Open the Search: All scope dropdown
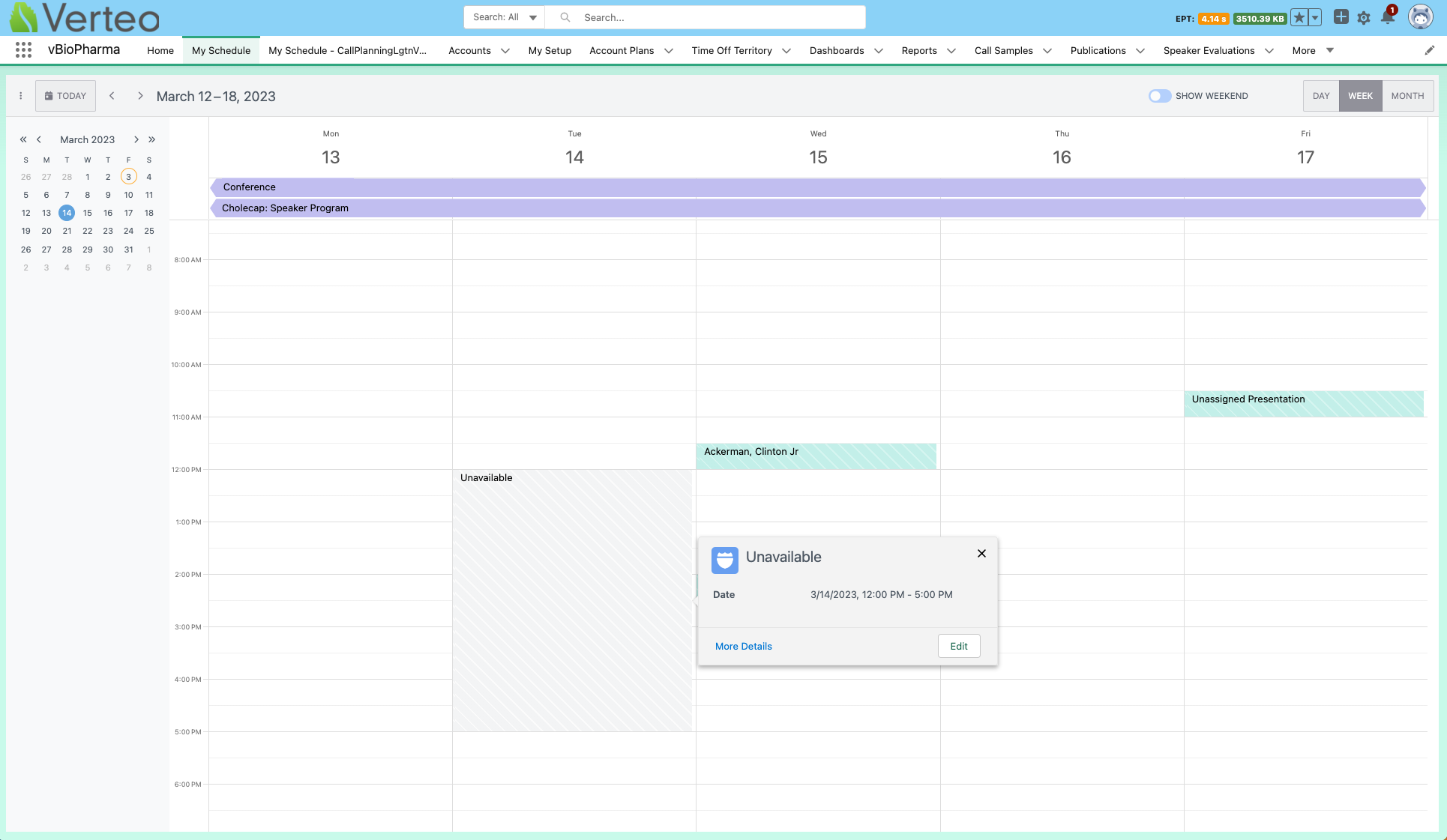This screenshot has height=840, width=1447. tap(505, 17)
